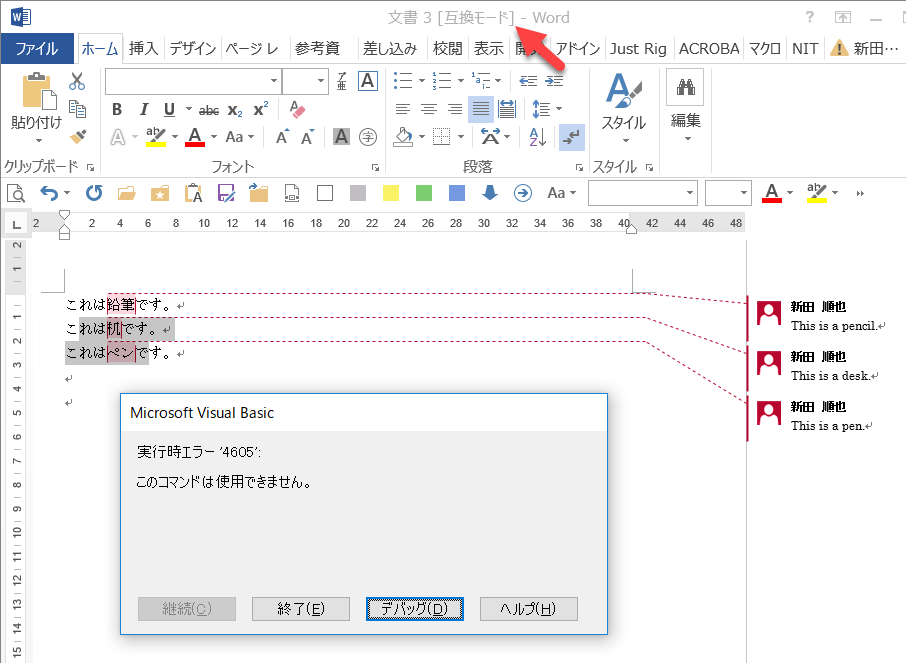Click the blue down arrow toolbar icon
The image size is (906, 663).
click(x=490, y=193)
